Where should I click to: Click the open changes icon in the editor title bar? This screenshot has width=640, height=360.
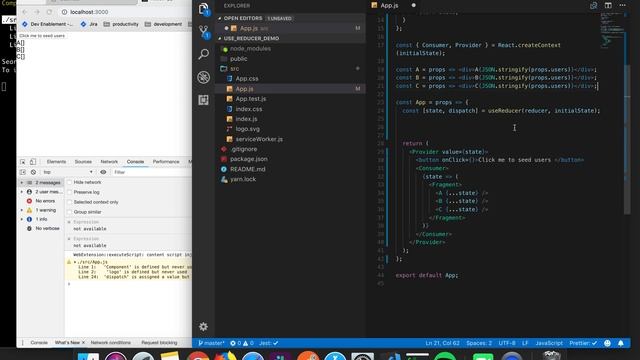tap(593, 5)
